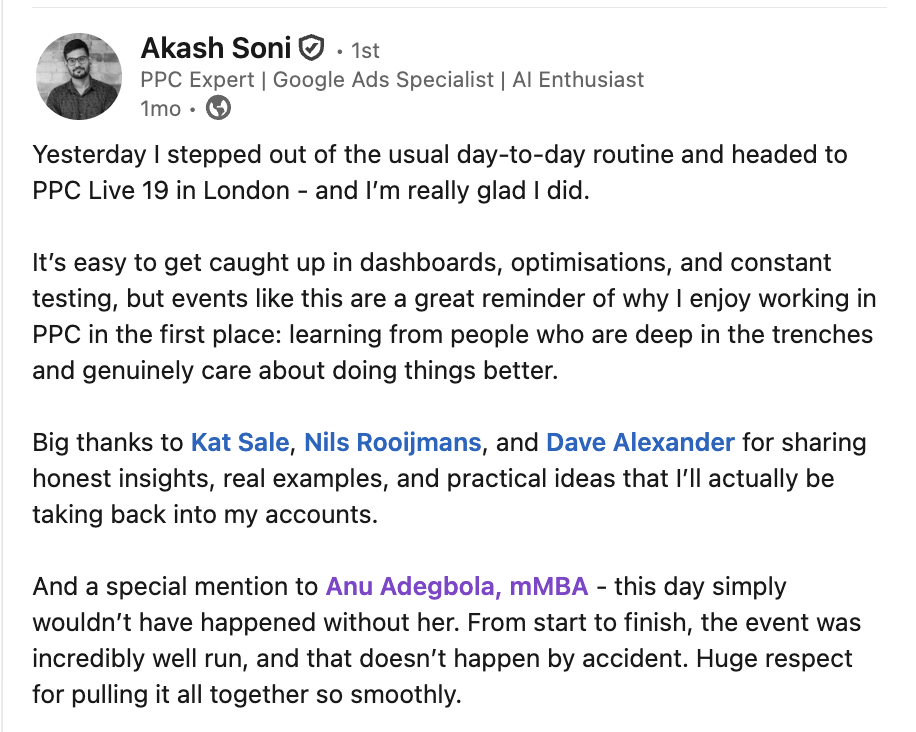Click the "Big thanks to" text
Screen dimensions: 916x732
108,442
